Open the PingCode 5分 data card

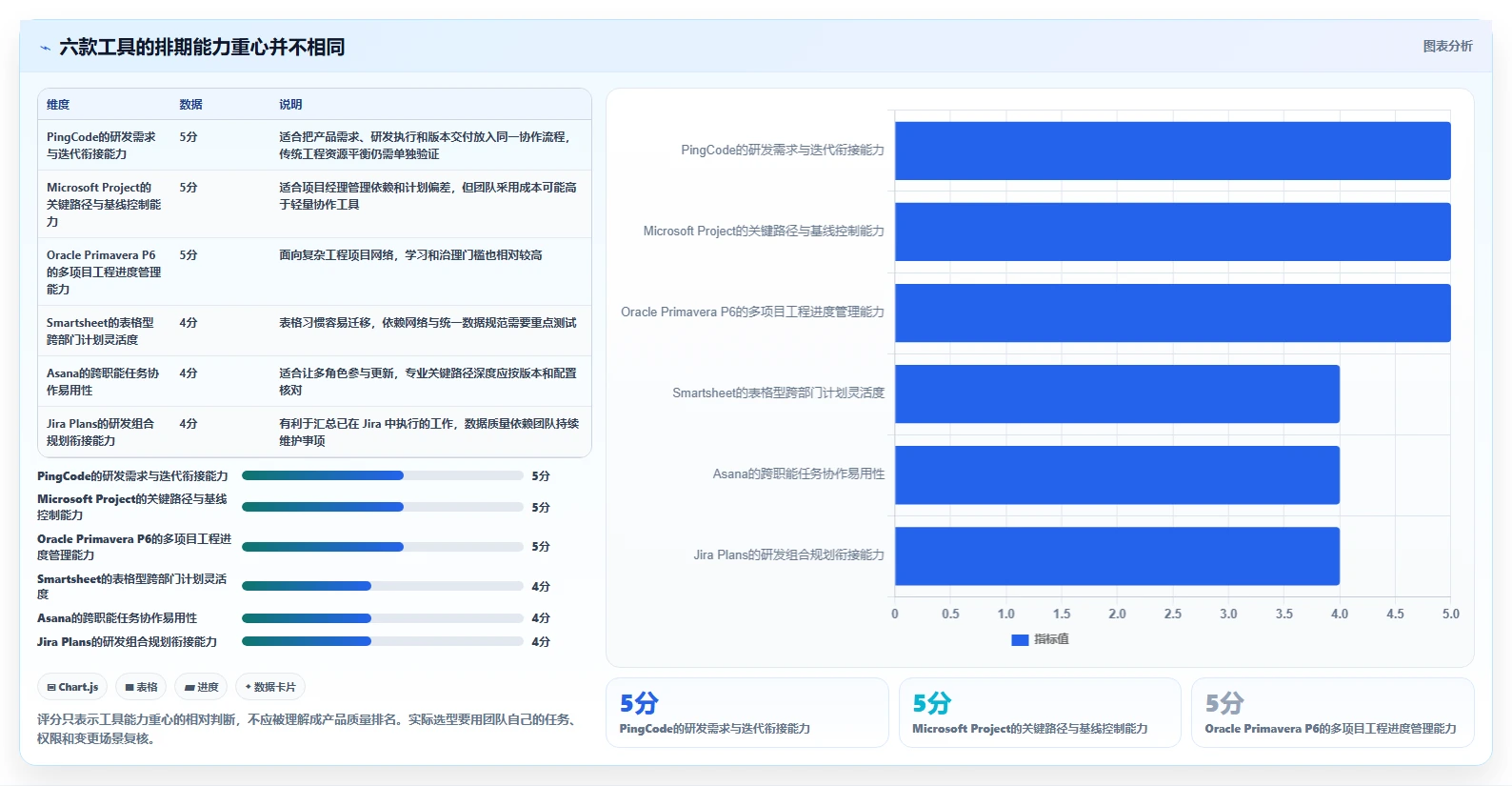point(747,713)
